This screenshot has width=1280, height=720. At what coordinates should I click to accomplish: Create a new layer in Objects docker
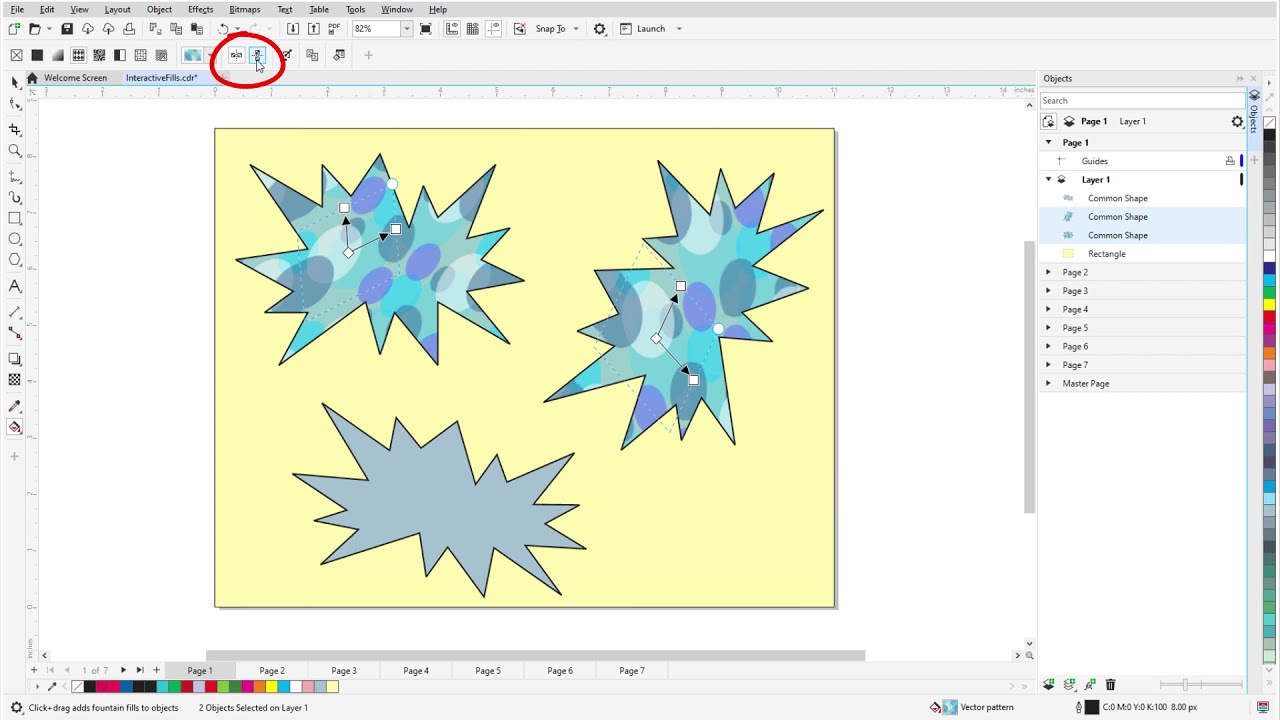click(1048, 685)
